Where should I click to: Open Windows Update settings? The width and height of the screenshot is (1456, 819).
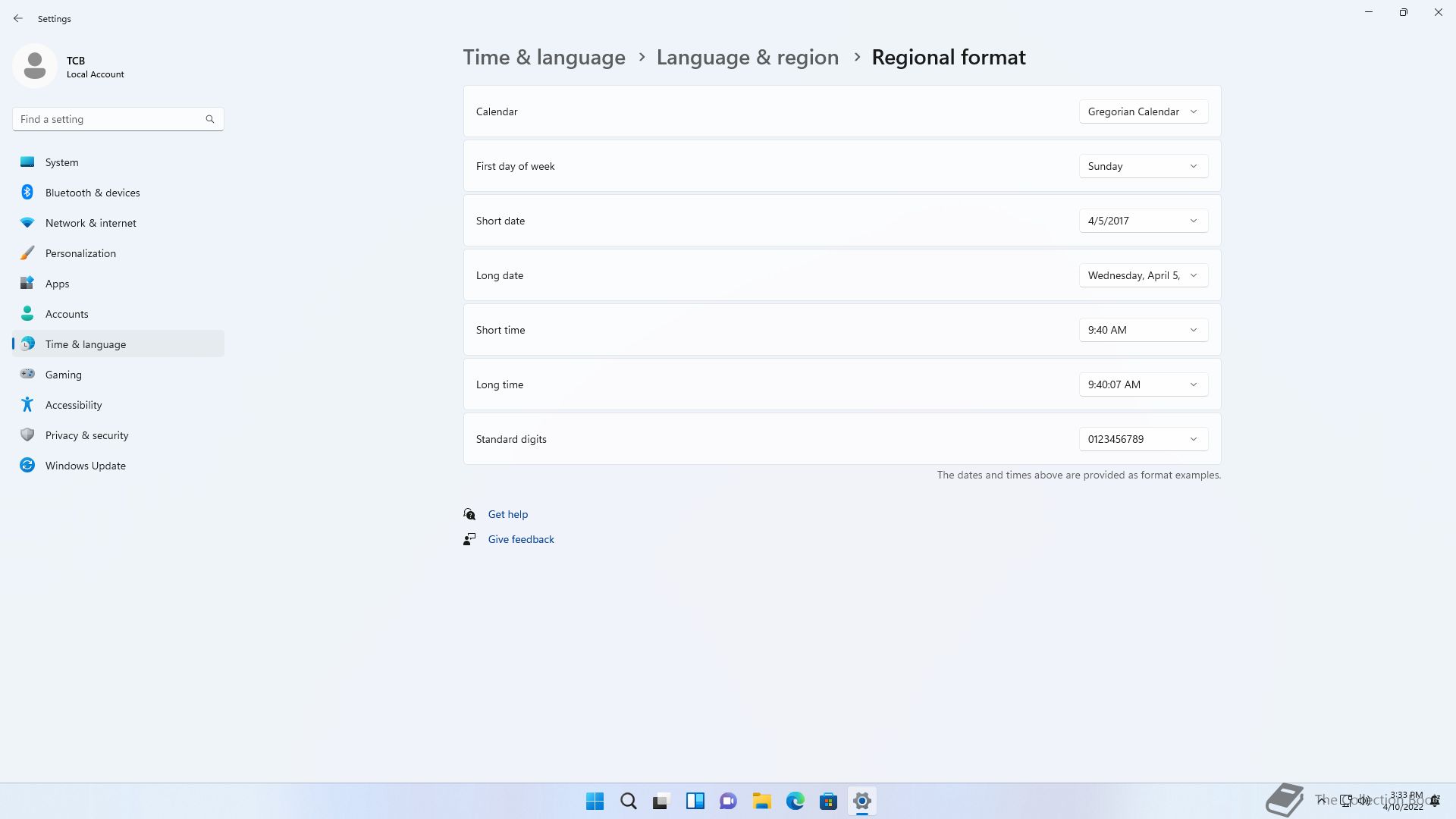[x=118, y=466]
